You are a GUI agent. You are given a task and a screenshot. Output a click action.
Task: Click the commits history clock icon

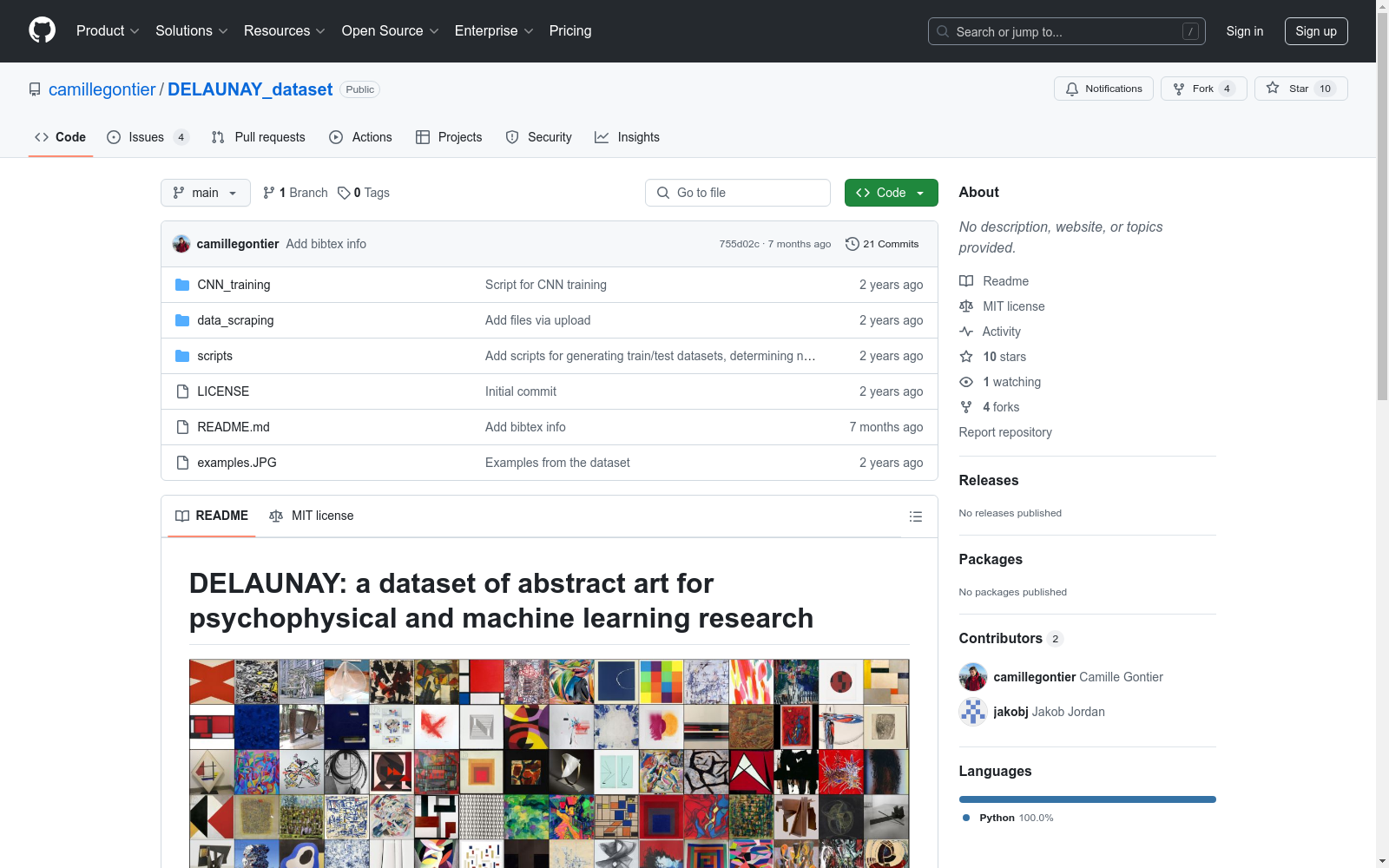tap(852, 244)
